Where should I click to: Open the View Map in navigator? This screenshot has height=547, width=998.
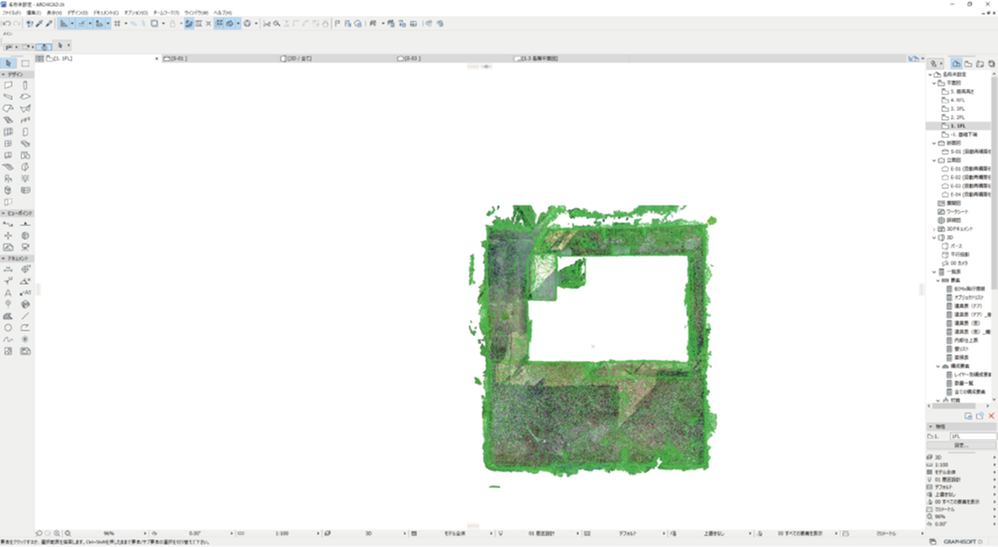[968, 64]
